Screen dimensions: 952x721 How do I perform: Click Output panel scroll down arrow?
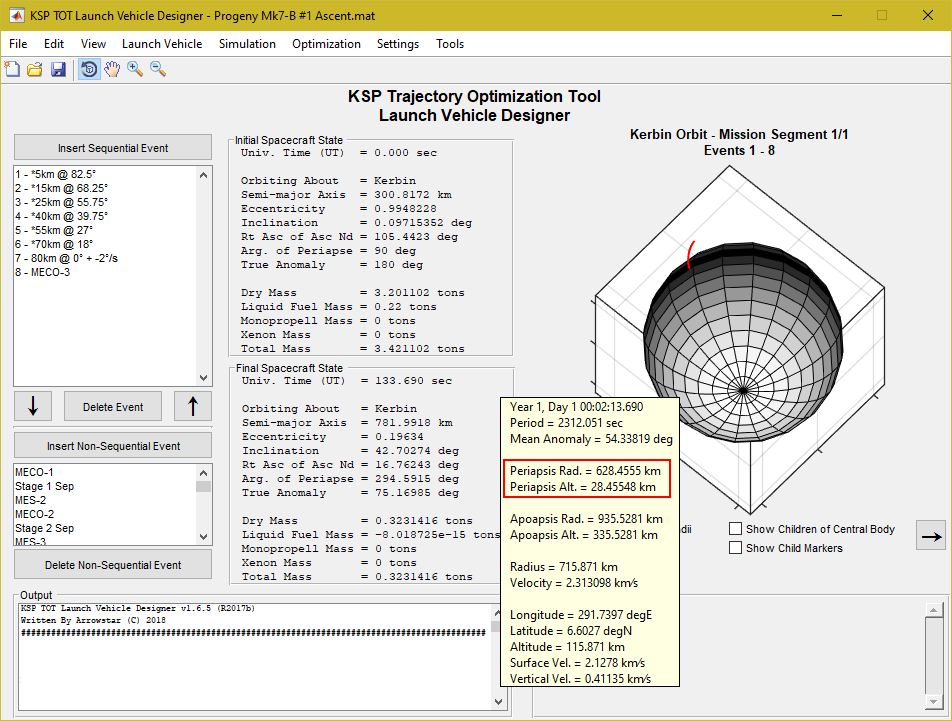click(498, 702)
